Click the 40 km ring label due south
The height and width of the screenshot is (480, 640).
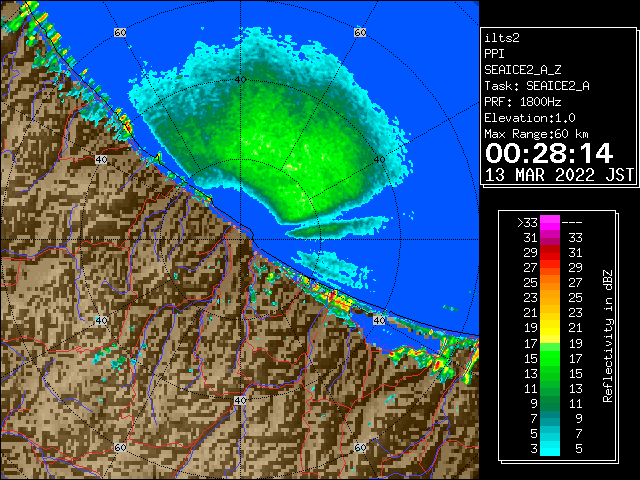240,400
